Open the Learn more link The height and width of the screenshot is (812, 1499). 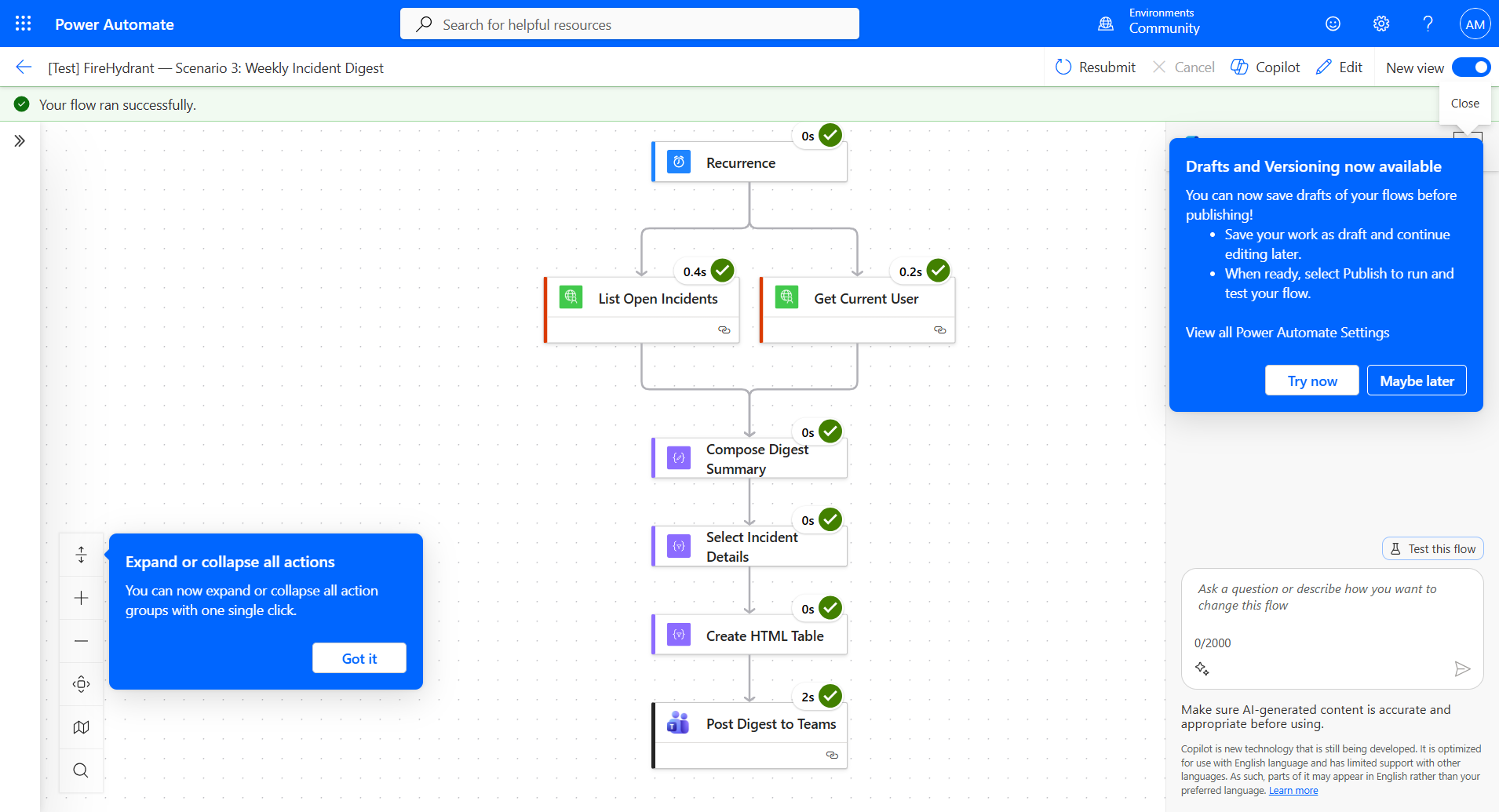(1293, 791)
